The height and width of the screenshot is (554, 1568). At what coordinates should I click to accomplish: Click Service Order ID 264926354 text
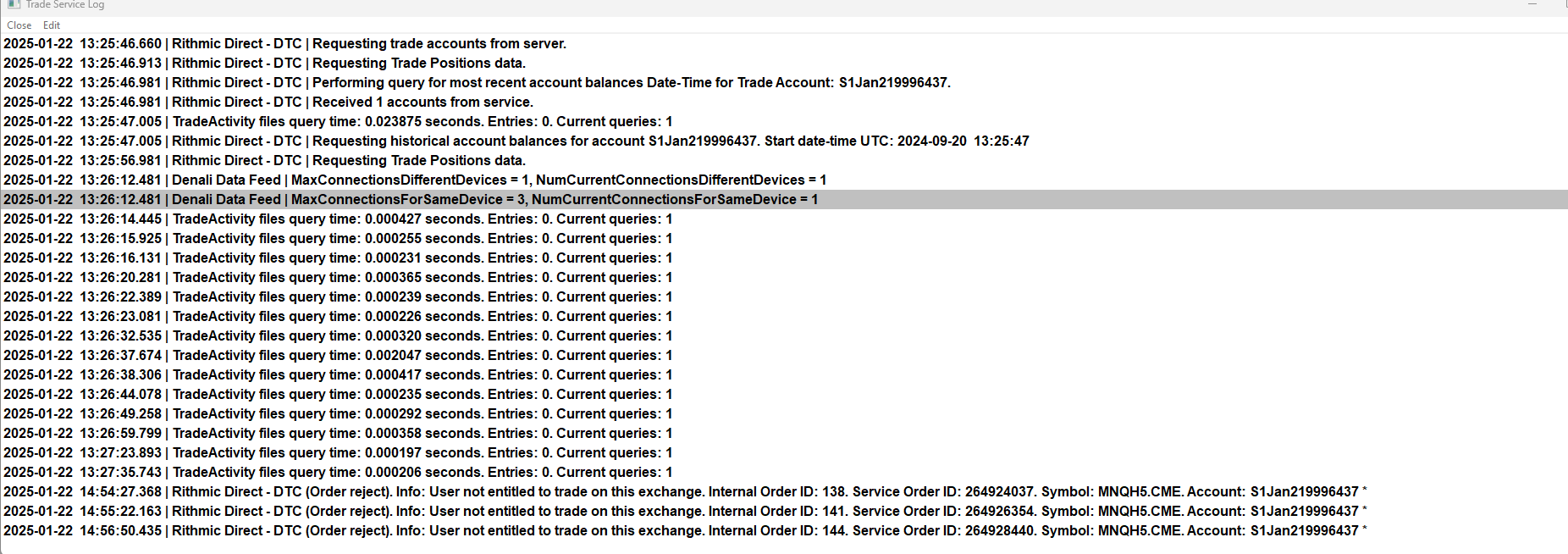[943, 512]
